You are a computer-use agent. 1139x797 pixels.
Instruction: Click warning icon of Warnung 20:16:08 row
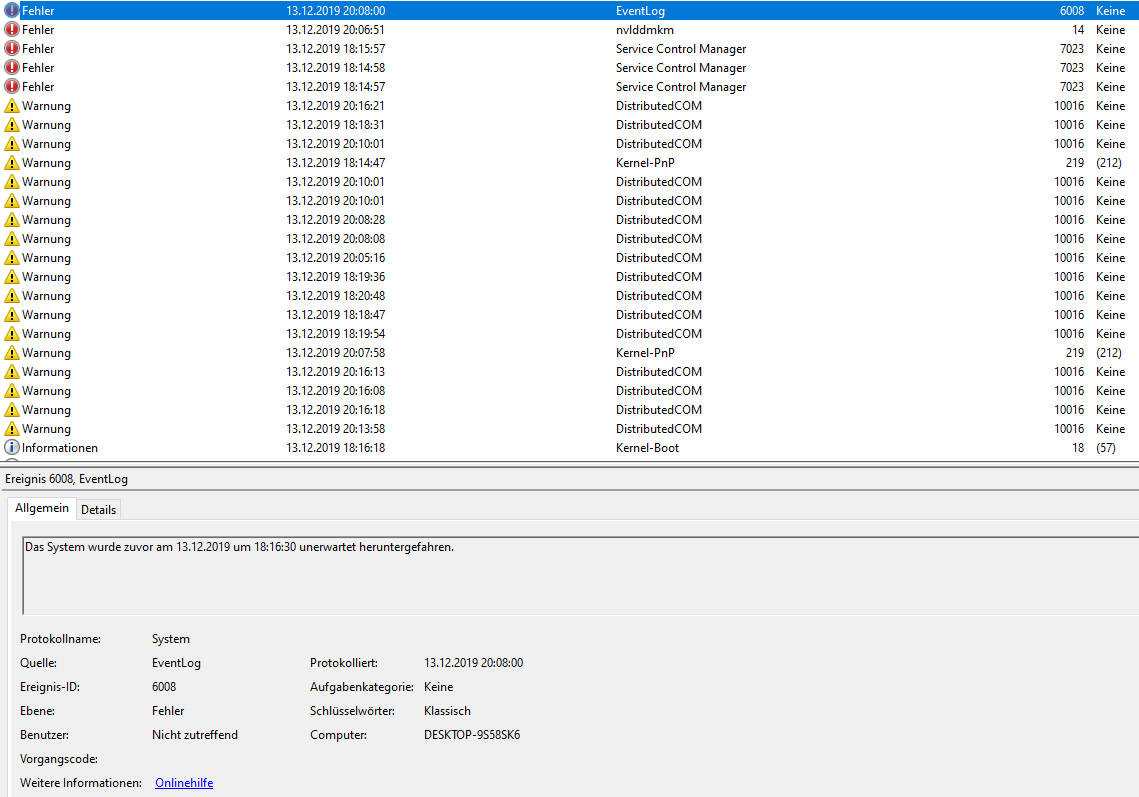coord(12,390)
